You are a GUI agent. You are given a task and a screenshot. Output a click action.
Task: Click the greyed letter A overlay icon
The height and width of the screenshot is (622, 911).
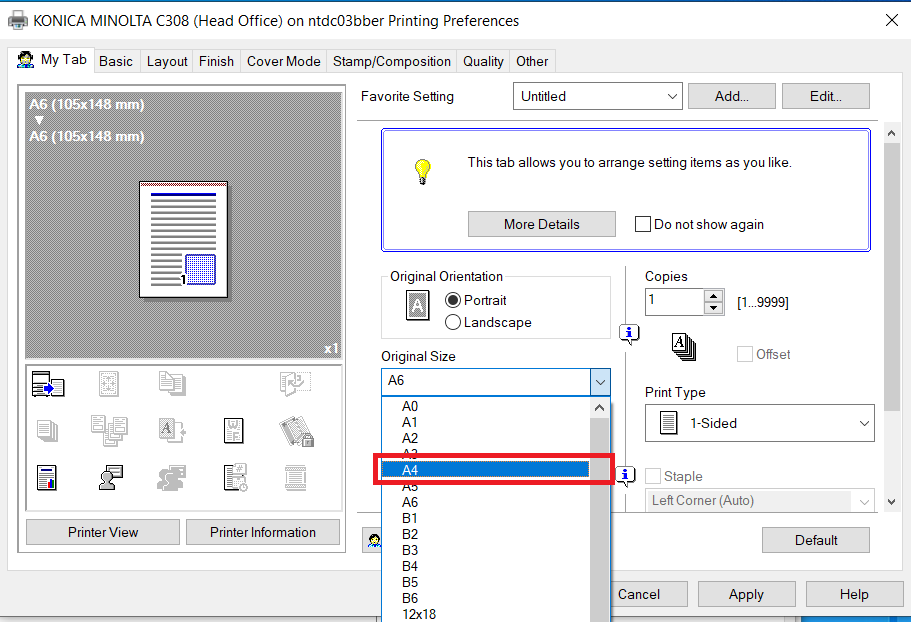click(x=172, y=430)
